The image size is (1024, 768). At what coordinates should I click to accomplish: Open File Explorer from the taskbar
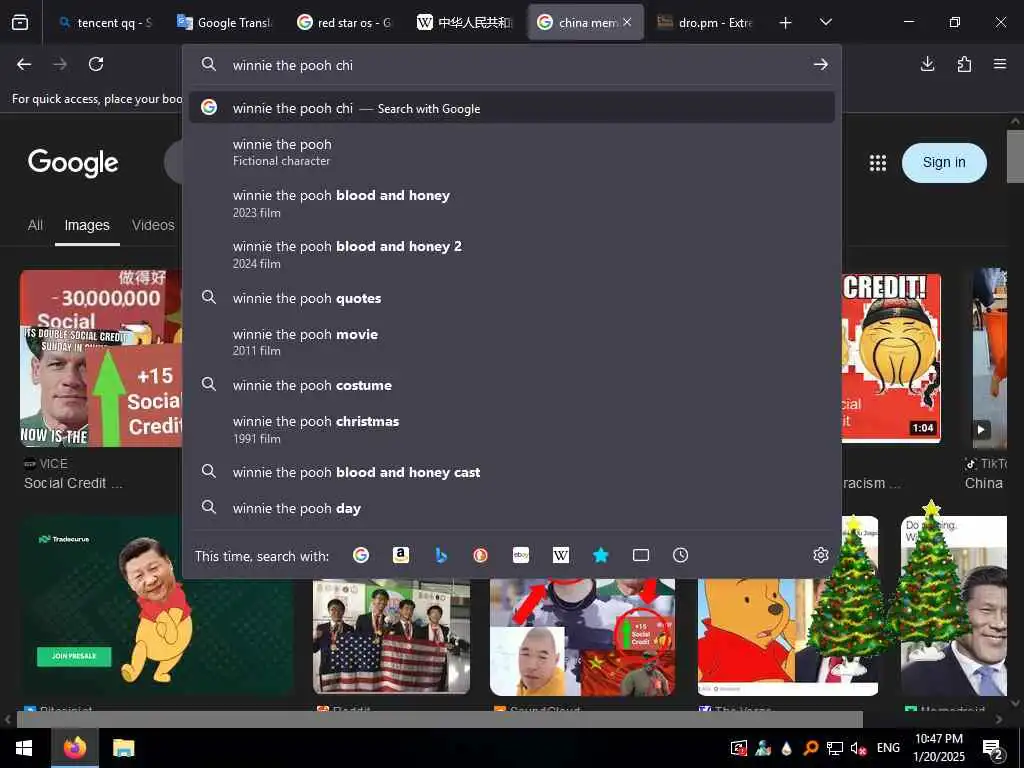click(123, 748)
